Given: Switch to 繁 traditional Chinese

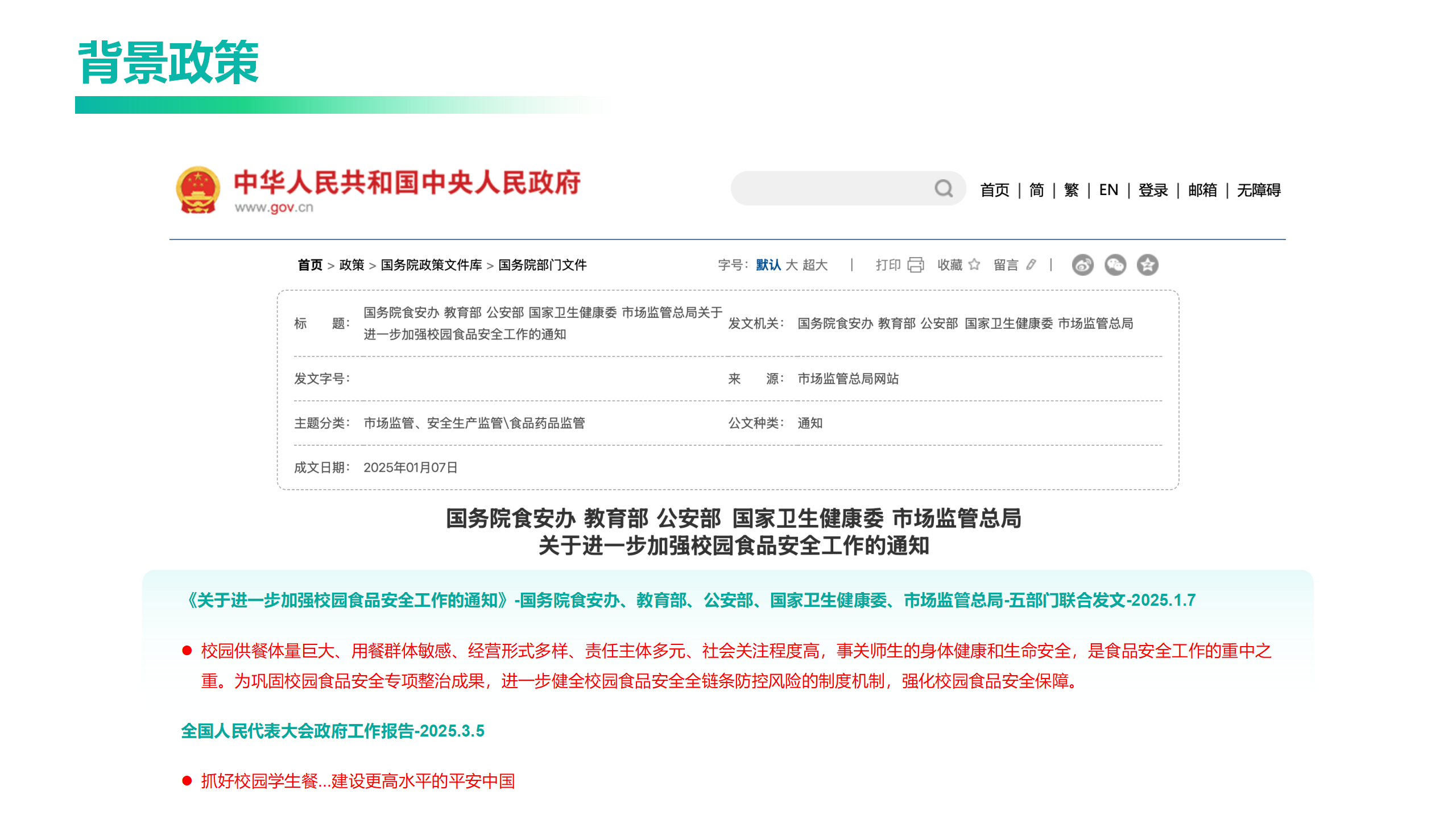Looking at the screenshot, I should pyautogui.click(x=1071, y=190).
